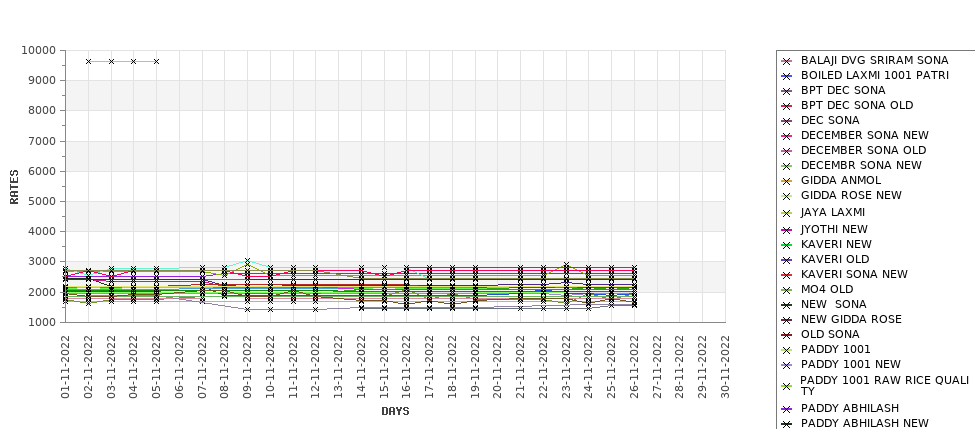The height and width of the screenshot is (429, 975).
Task: Select the KAVERI OLD legend label
Action: (x=834, y=259)
